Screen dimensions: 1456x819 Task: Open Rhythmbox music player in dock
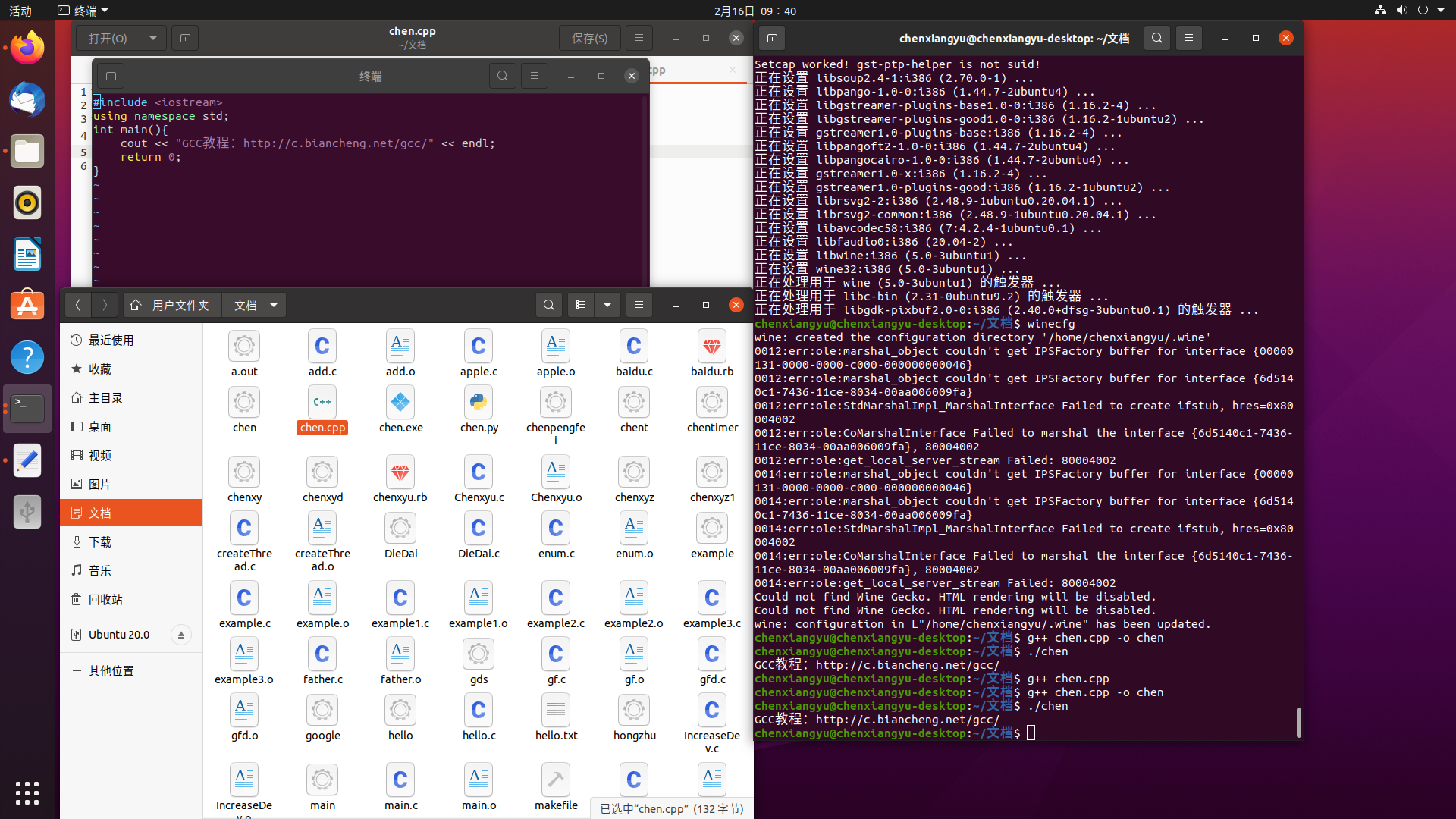(27, 202)
